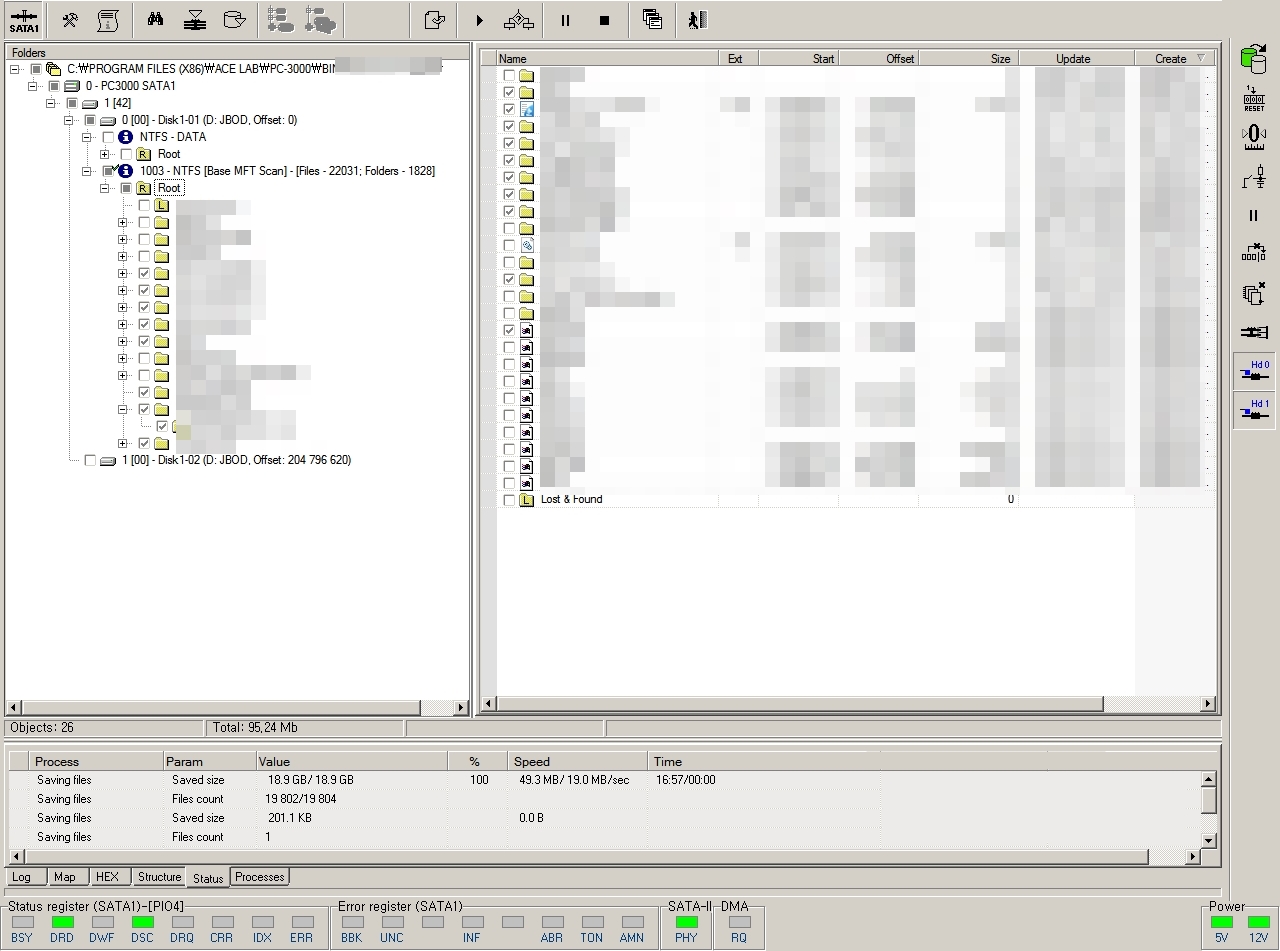The width and height of the screenshot is (1280, 951).
Task: Click the process list down scroll arrow
Action: pyautogui.click(x=1208, y=841)
